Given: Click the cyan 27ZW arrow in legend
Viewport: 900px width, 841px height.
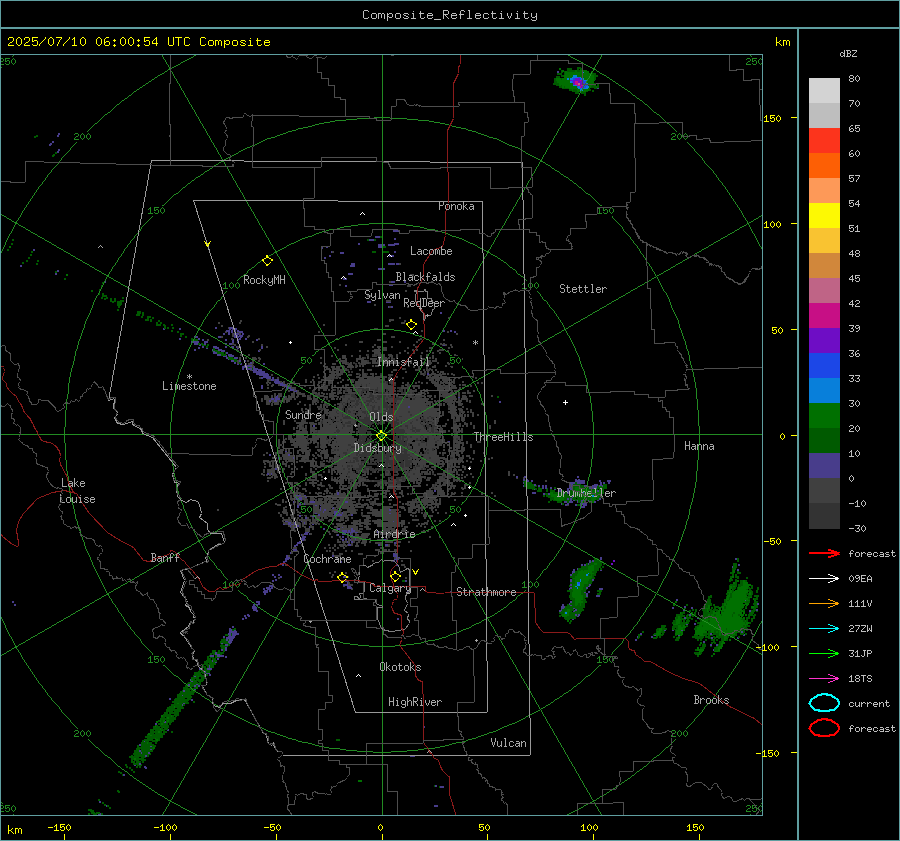Looking at the screenshot, I should [x=824, y=629].
